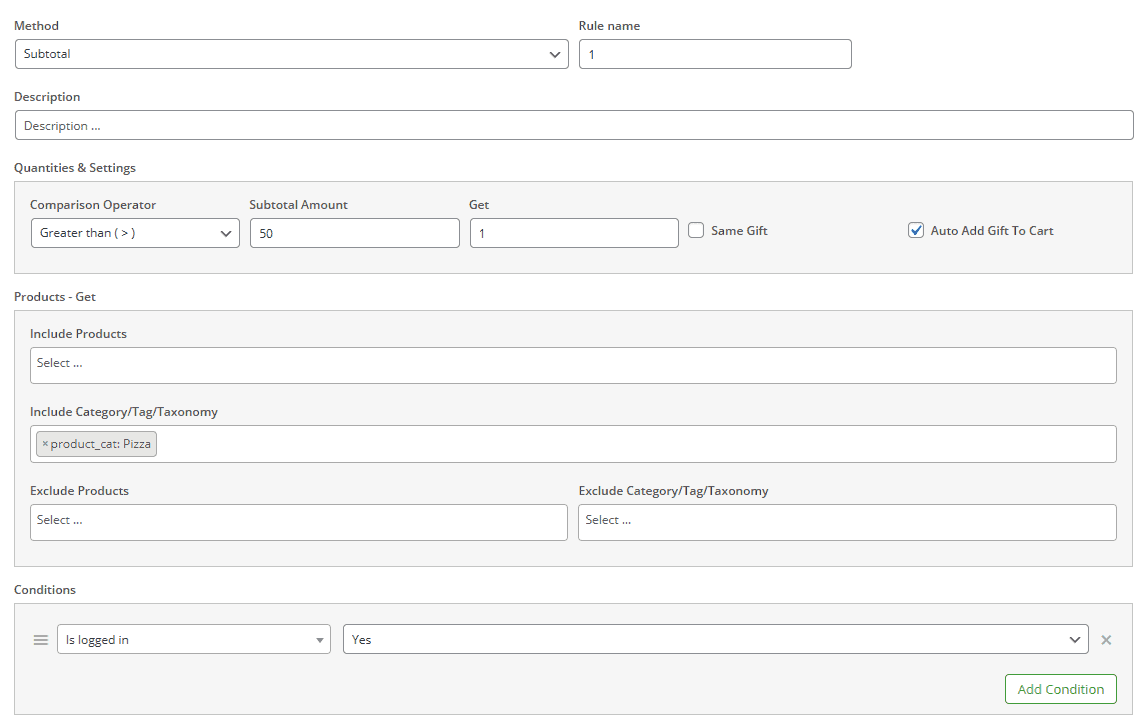This screenshot has width=1142, height=725.
Task: Open the Exclude Products selector
Action: coord(299,522)
